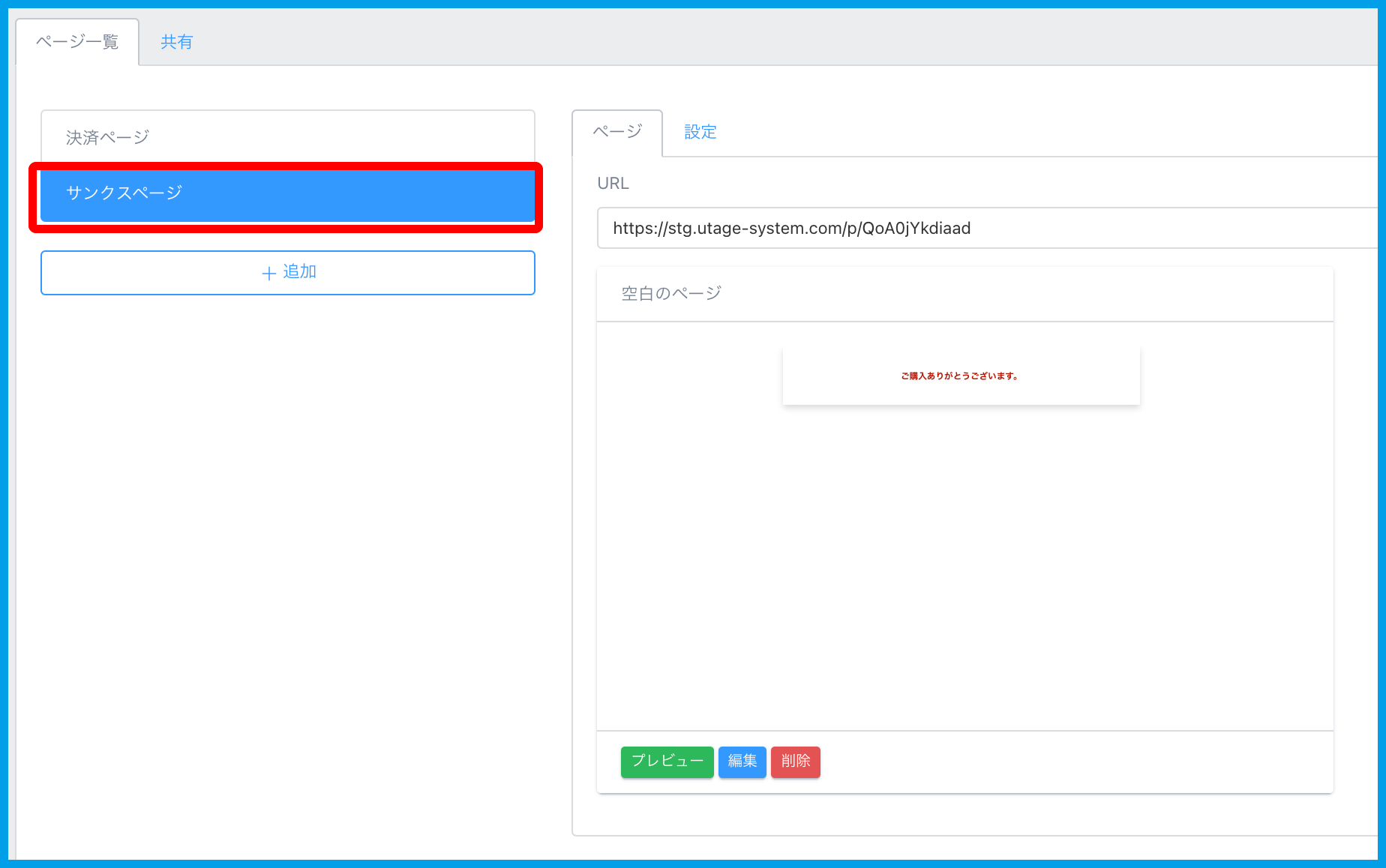This screenshot has width=1386, height=868.
Task: Click the plus icon beside 追加
Action: tap(268, 274)
